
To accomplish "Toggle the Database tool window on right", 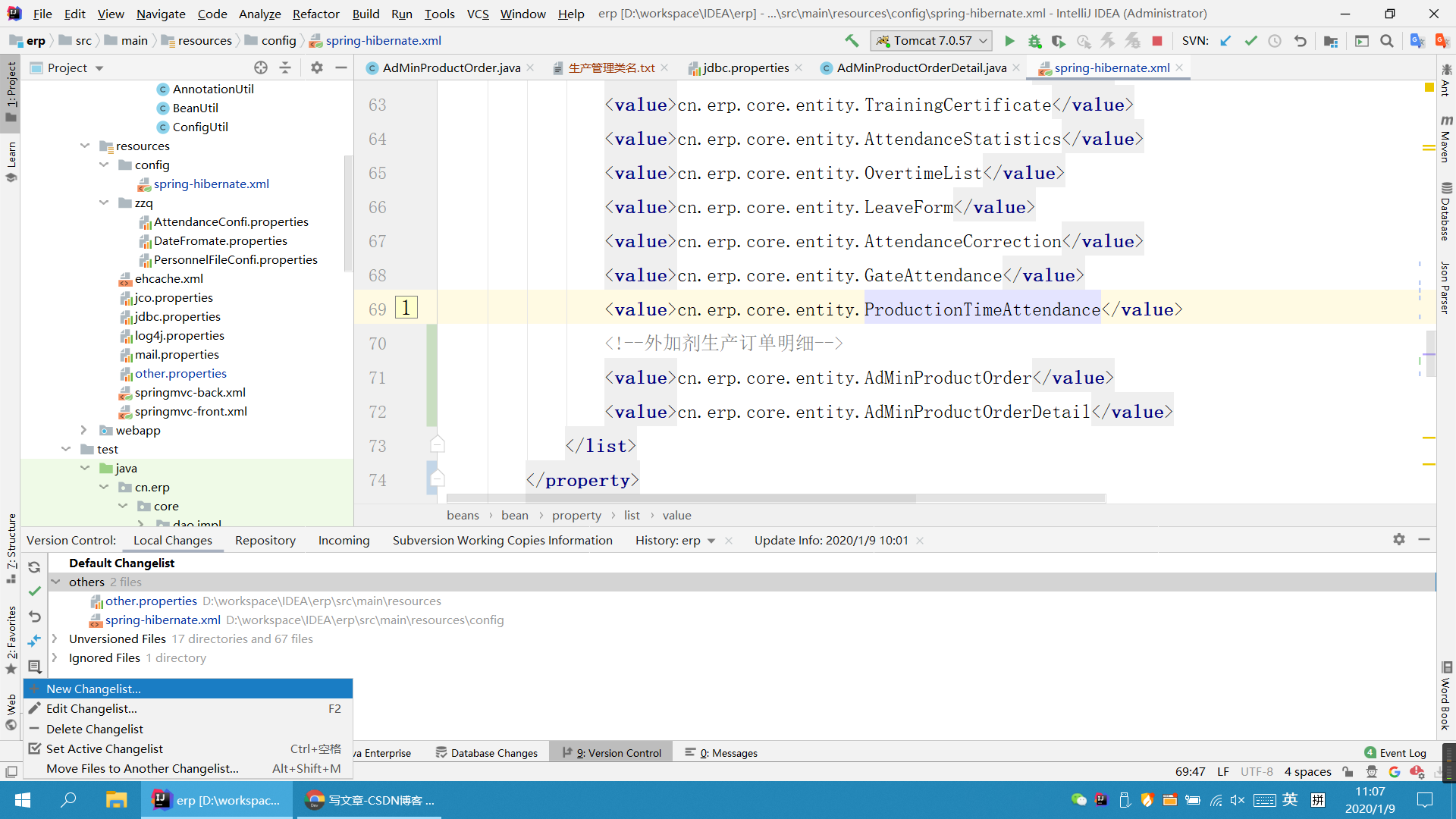I will click(1445, 212).
